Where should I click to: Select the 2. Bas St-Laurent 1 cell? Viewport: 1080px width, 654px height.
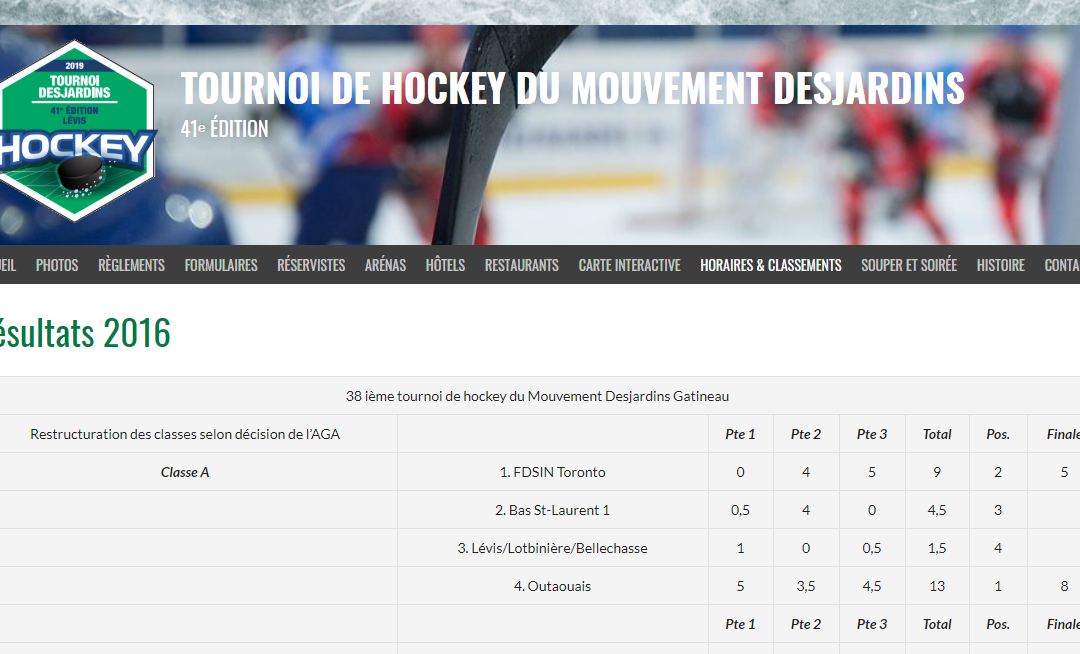click(552, 510)
